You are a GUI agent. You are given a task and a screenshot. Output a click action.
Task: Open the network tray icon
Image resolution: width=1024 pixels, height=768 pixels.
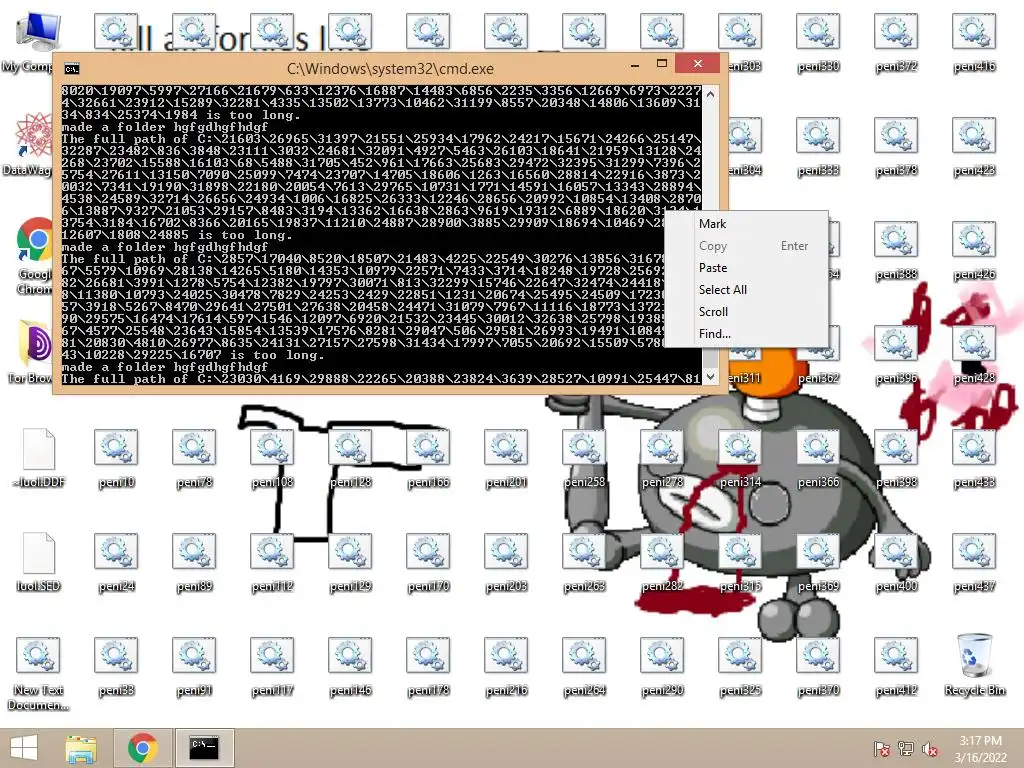905,749
